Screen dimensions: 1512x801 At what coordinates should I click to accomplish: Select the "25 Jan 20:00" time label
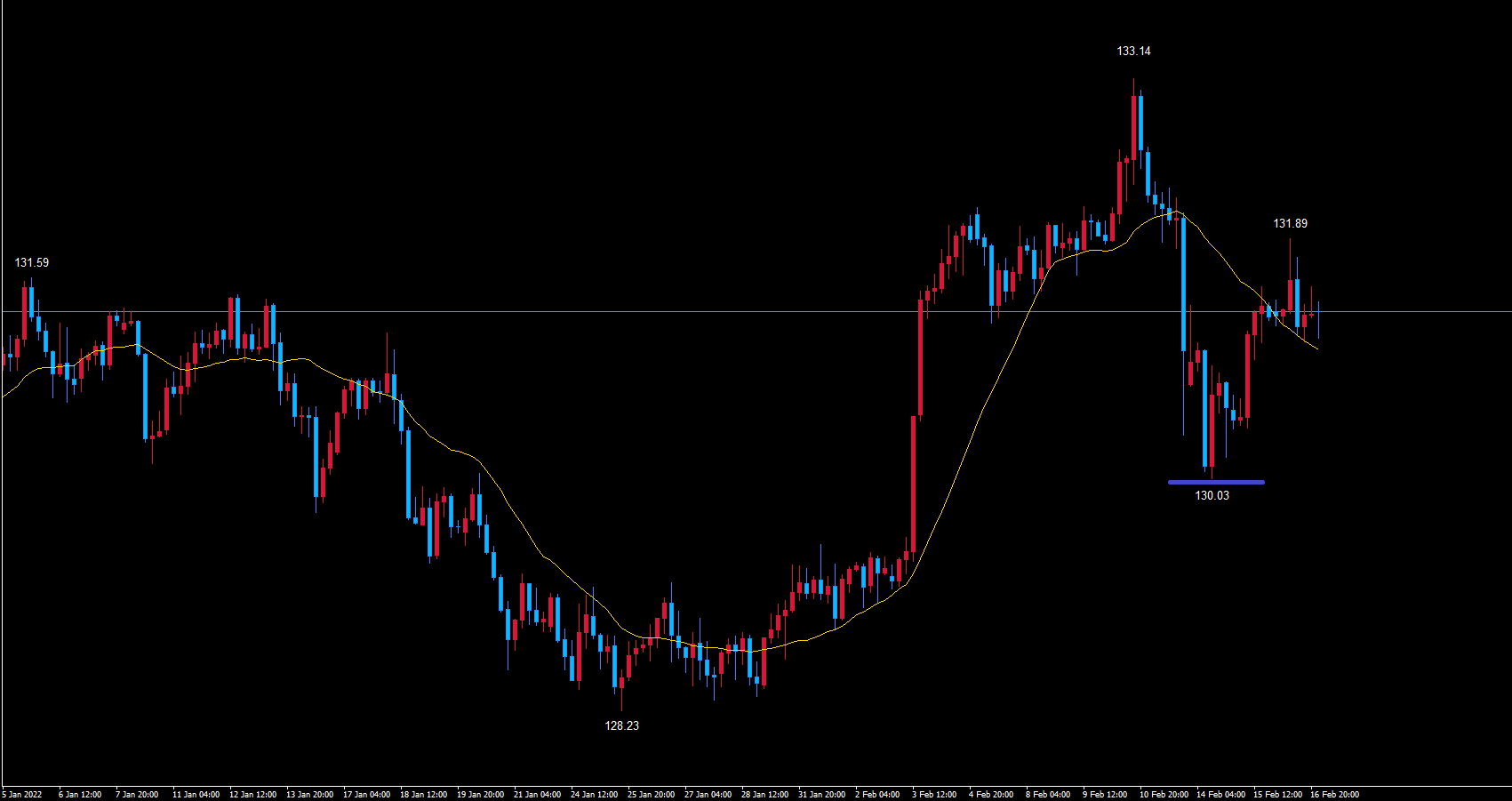tap(651, 794)
